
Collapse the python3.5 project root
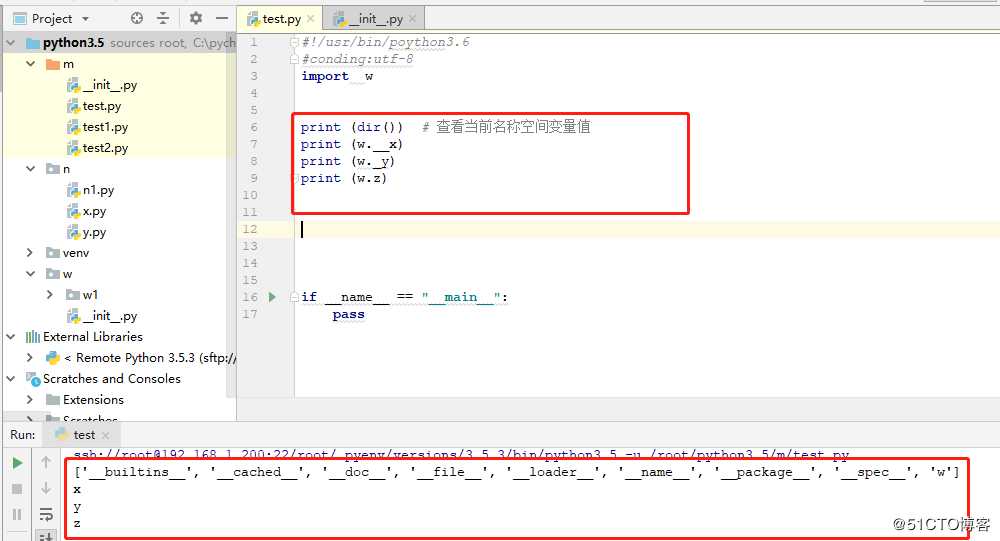click(x=11, y=43)
